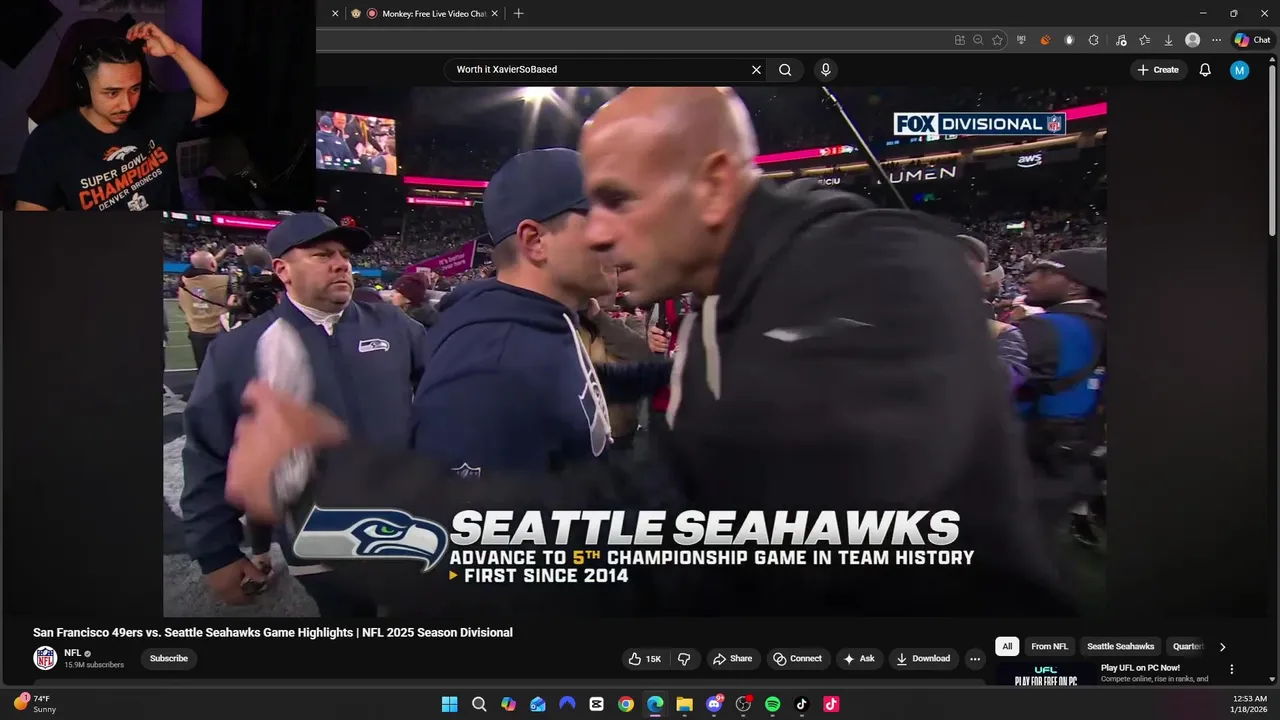
Task: Clear the YouTube search box text
Action: [x=756, y=70]
